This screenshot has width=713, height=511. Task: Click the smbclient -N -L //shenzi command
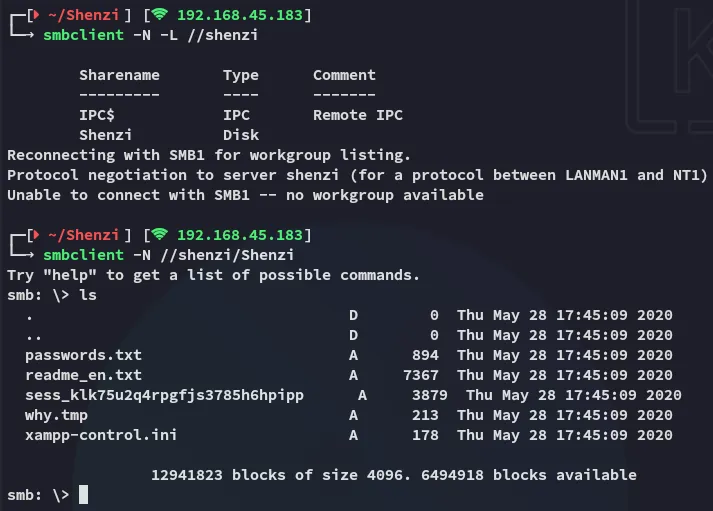[151, 35]
